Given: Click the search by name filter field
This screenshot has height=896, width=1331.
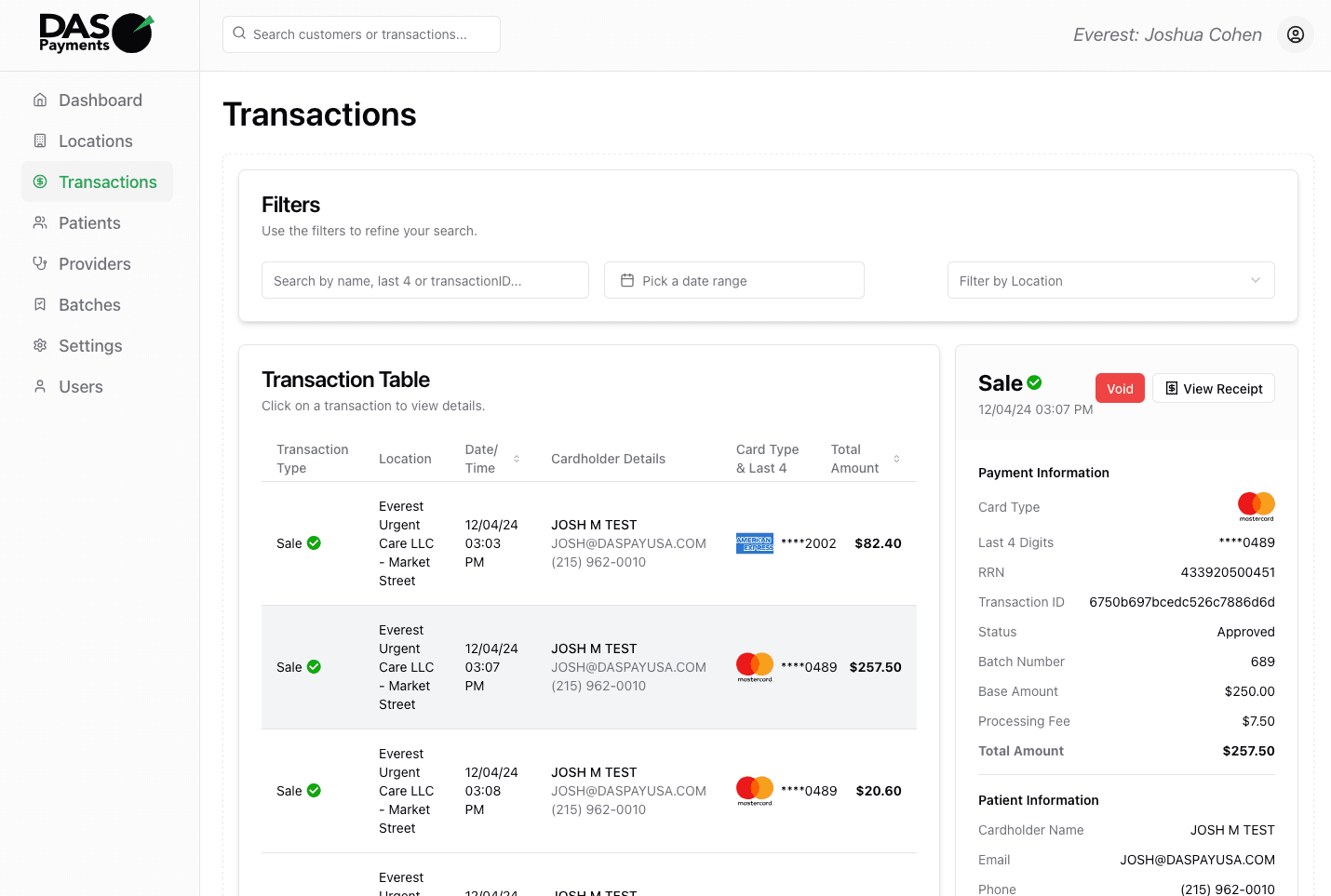Looking at the screenshot, I should 424,280.
